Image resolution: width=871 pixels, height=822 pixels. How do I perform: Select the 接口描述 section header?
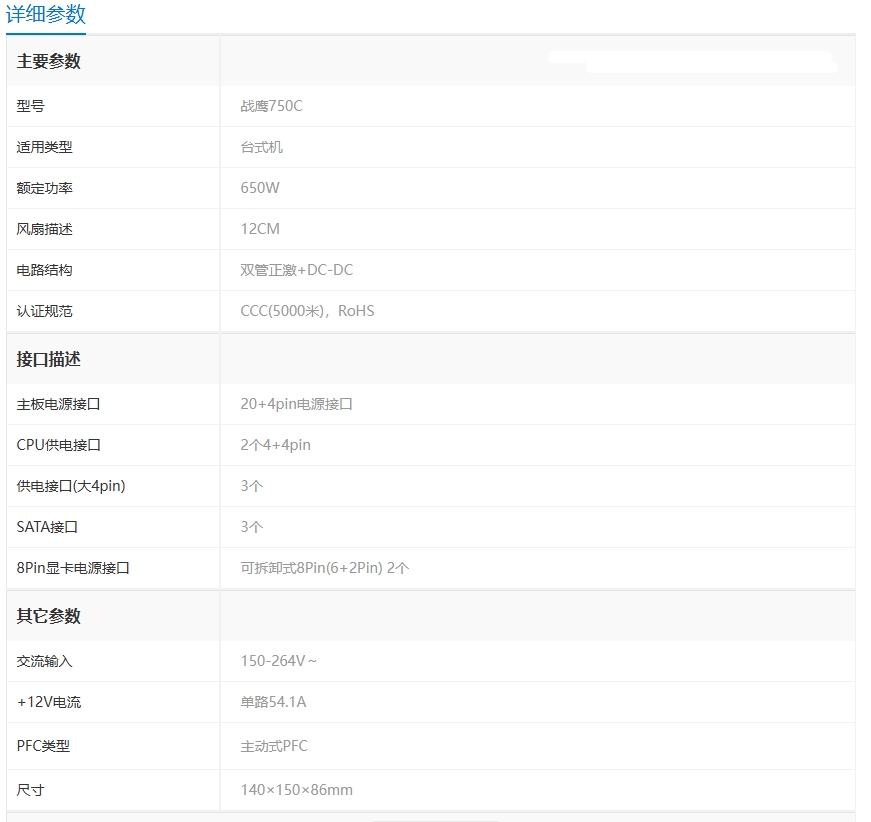(x=49, y=359)
